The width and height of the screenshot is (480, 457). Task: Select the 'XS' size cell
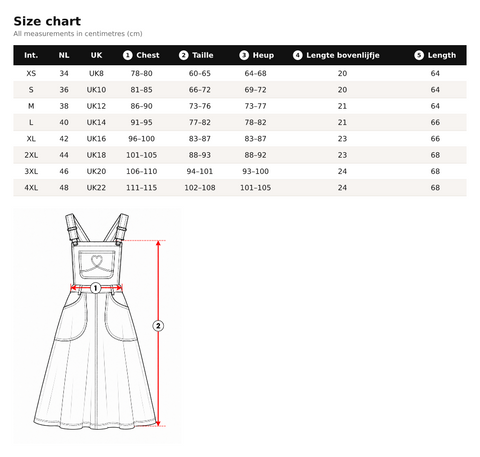coord(31,73)
